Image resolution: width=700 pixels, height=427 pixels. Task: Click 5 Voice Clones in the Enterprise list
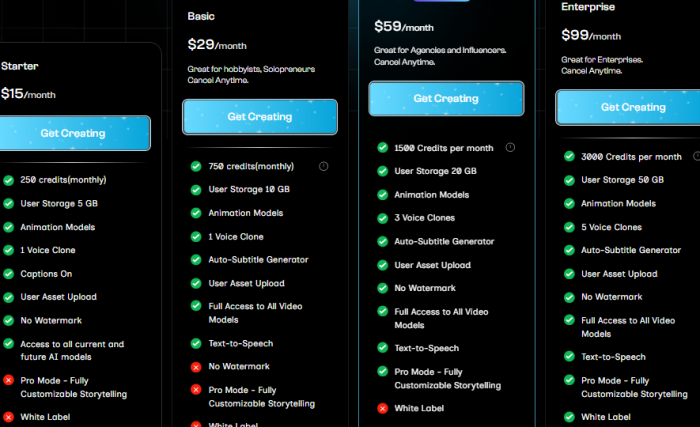(611, 227)
